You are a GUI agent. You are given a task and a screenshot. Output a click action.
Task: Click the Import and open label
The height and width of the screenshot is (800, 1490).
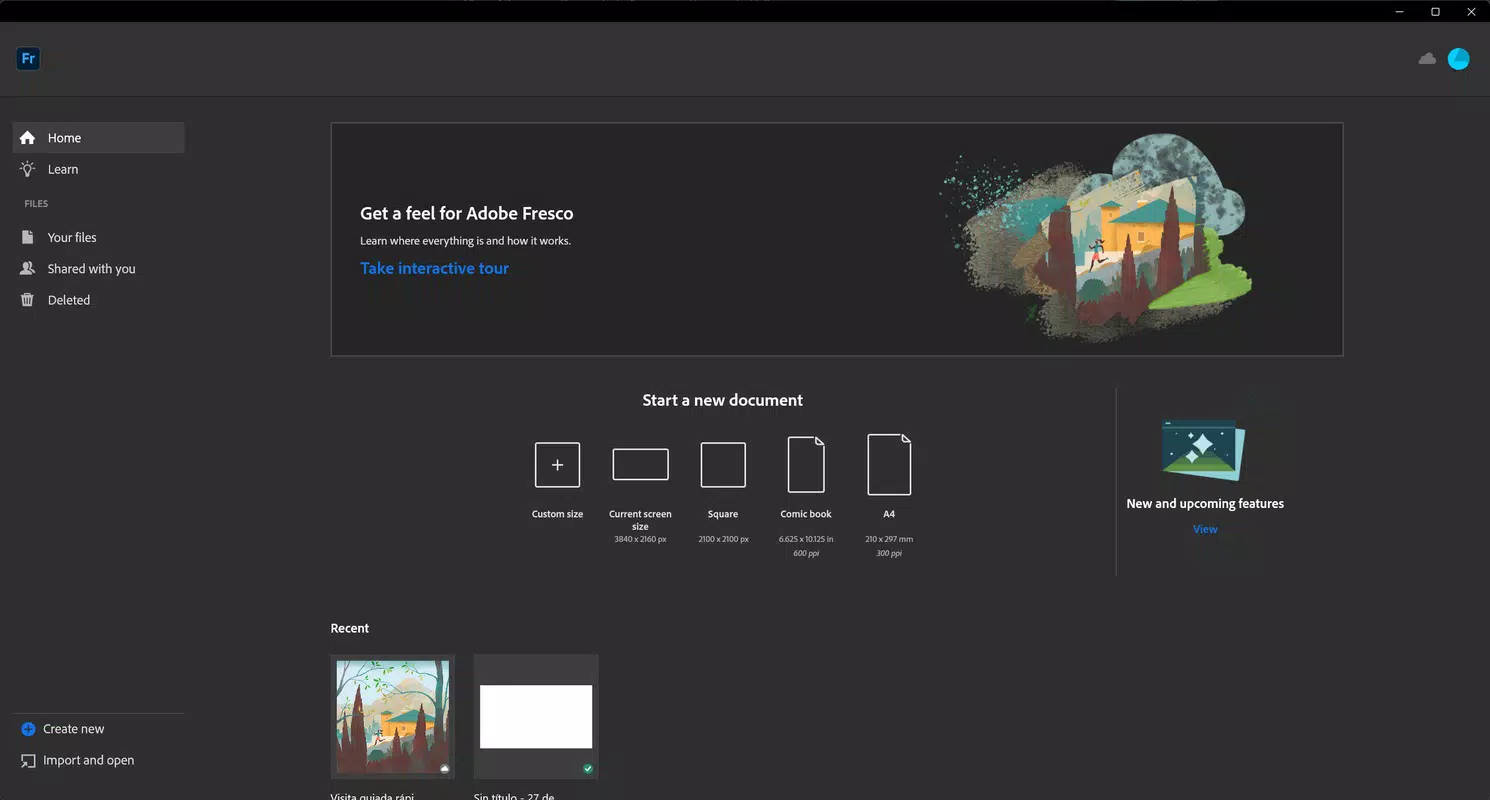89,760
